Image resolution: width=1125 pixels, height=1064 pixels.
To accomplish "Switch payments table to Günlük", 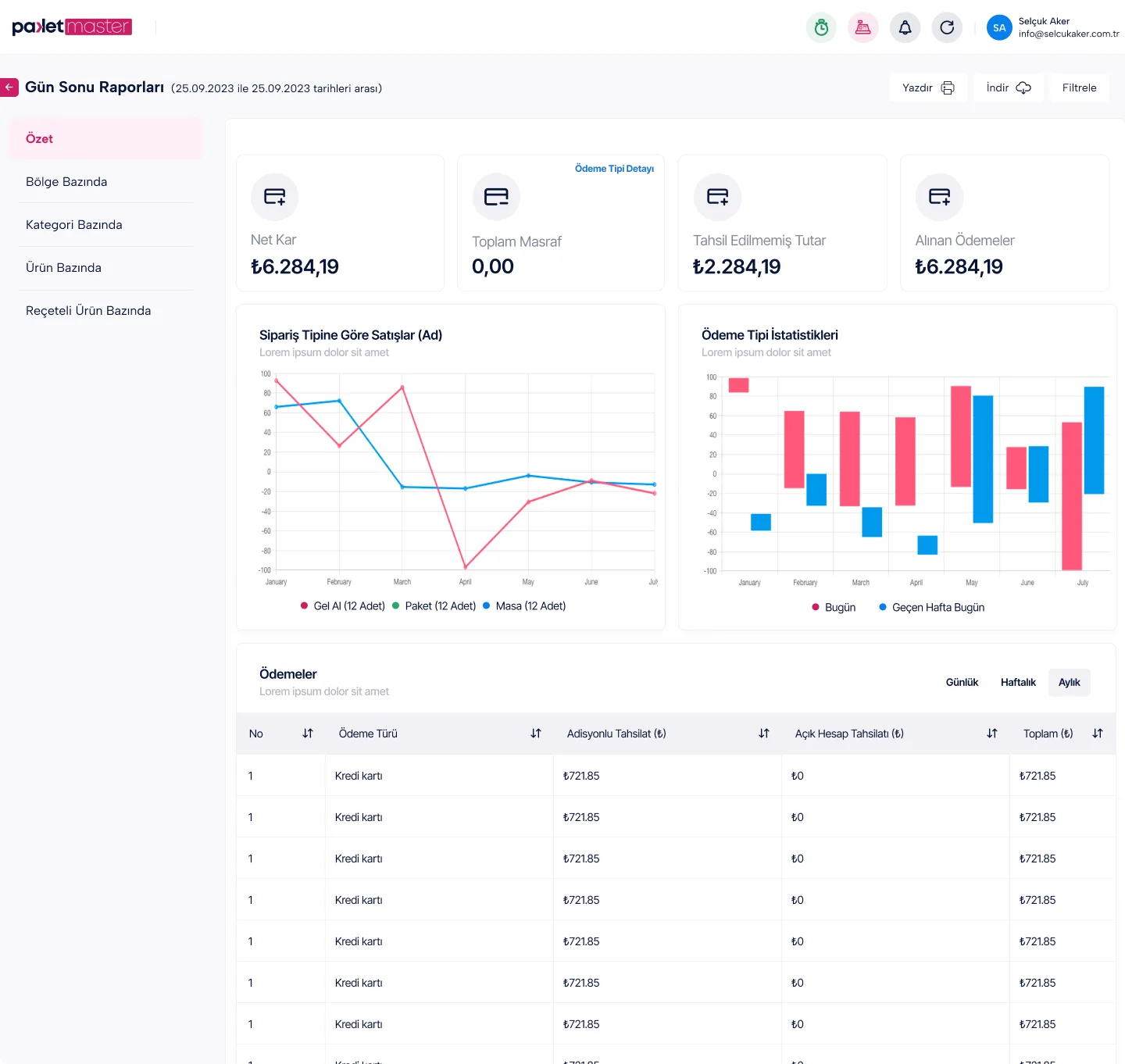I will coord(962,683).
